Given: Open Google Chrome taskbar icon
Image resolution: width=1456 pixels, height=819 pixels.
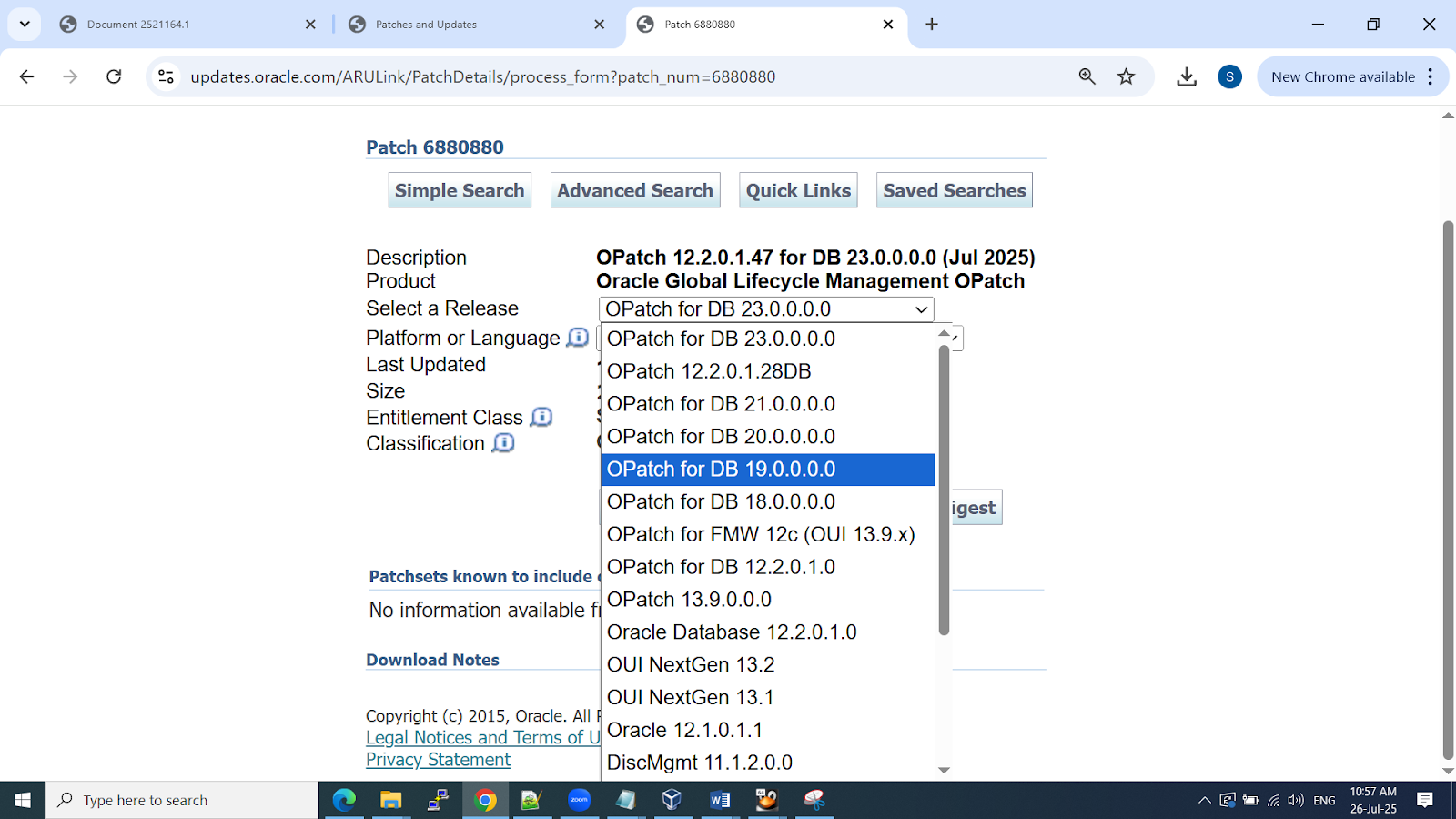Looking at the screenshot, I should click(x=485, y=800).
